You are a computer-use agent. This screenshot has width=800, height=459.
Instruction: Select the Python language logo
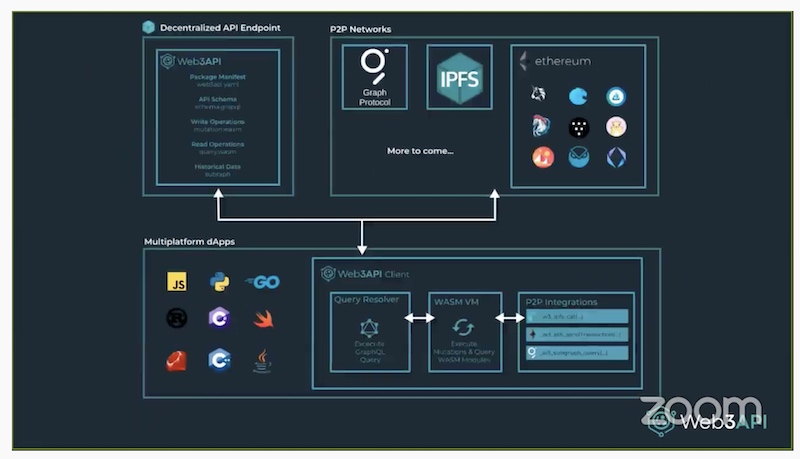[219, 282]
